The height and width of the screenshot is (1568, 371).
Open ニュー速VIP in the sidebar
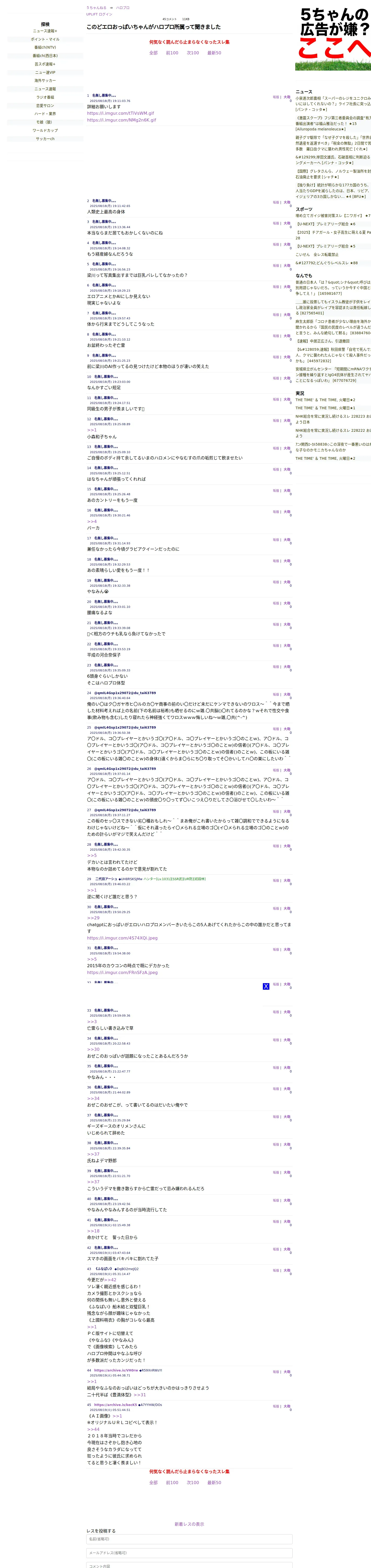(x=45, y=72)
